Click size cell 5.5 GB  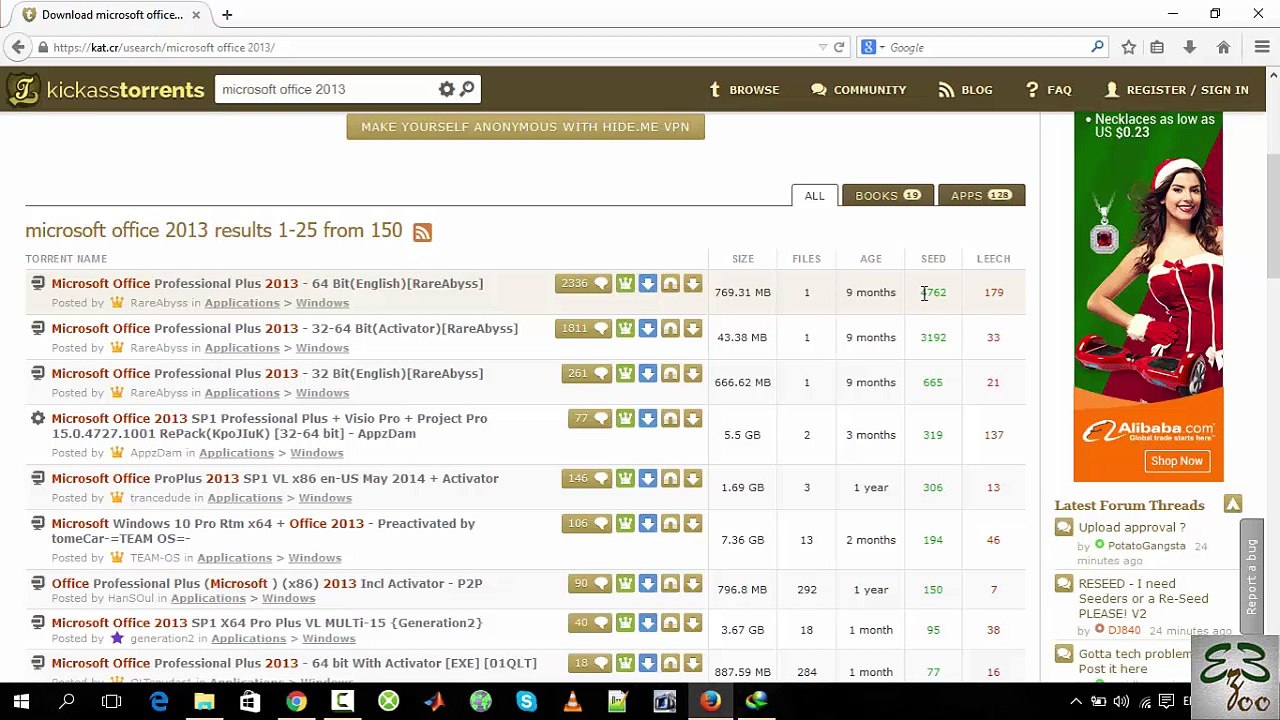click(742, 435)
